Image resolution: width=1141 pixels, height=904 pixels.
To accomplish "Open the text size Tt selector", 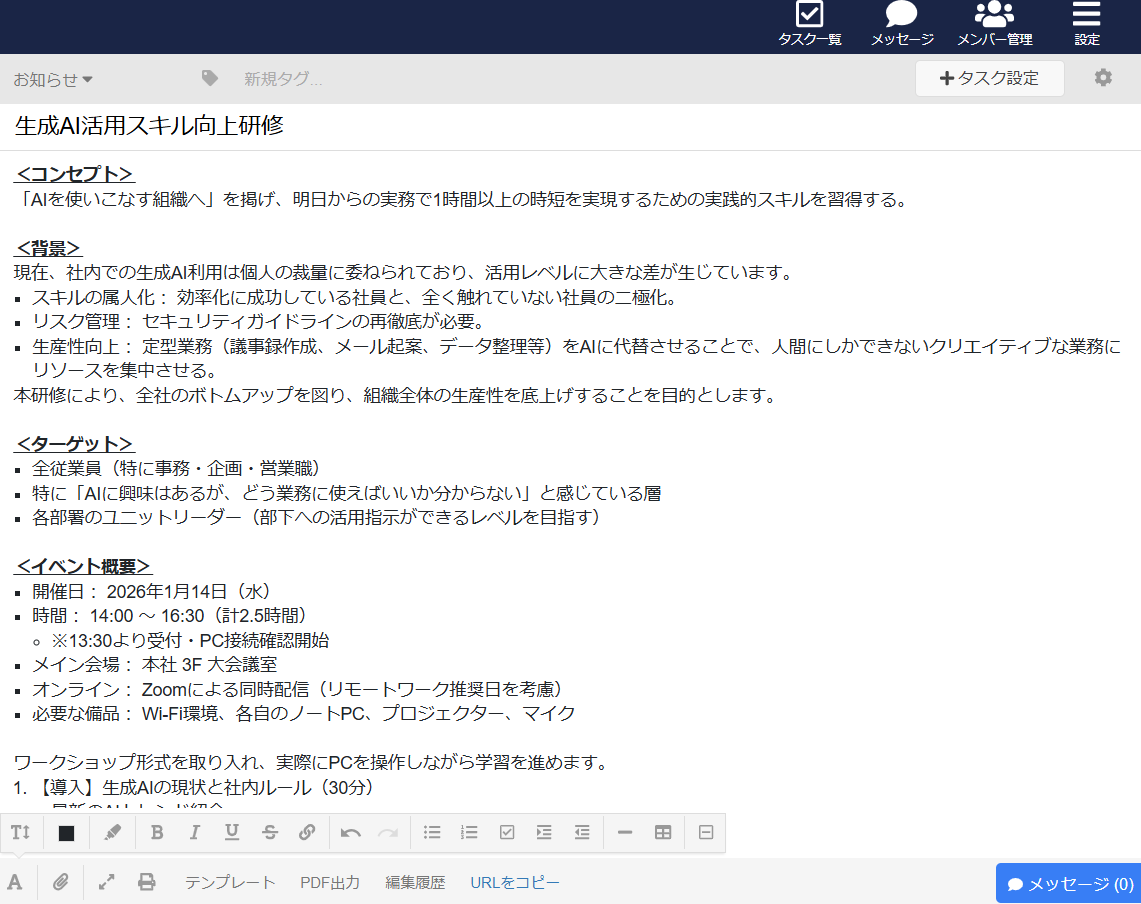I will tap(21, 832).
